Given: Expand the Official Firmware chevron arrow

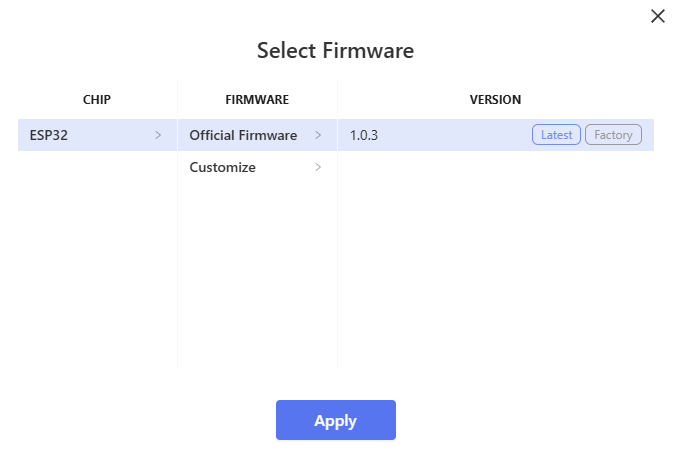Looking at the screenshot, I should click(x=318, y=135).
